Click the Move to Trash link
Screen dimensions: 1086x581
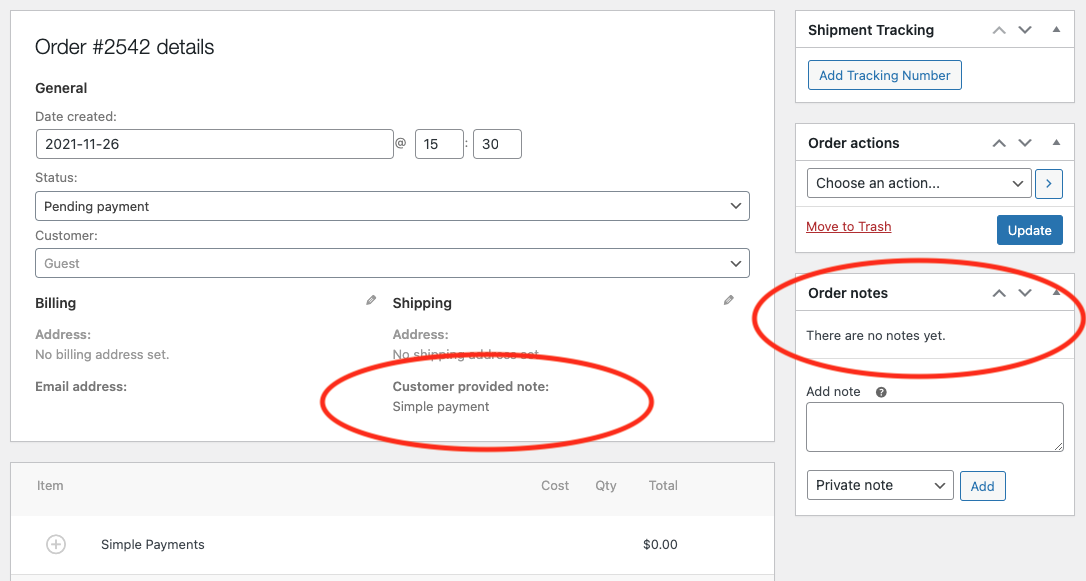(848, 226)
